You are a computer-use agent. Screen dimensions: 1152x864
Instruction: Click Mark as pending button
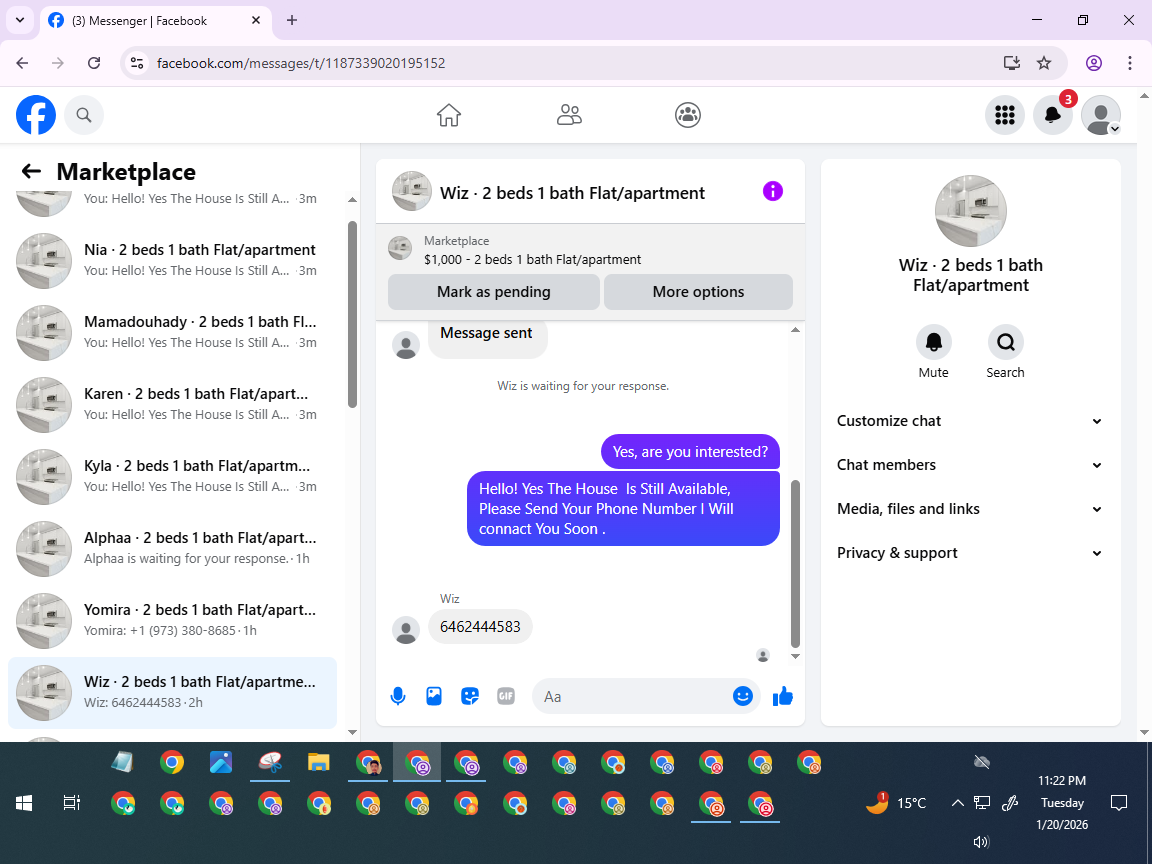(x=494, y=292)
